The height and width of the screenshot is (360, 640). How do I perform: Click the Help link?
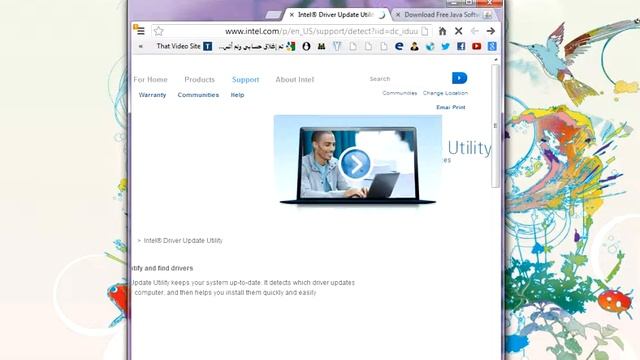tap(237, 95)
